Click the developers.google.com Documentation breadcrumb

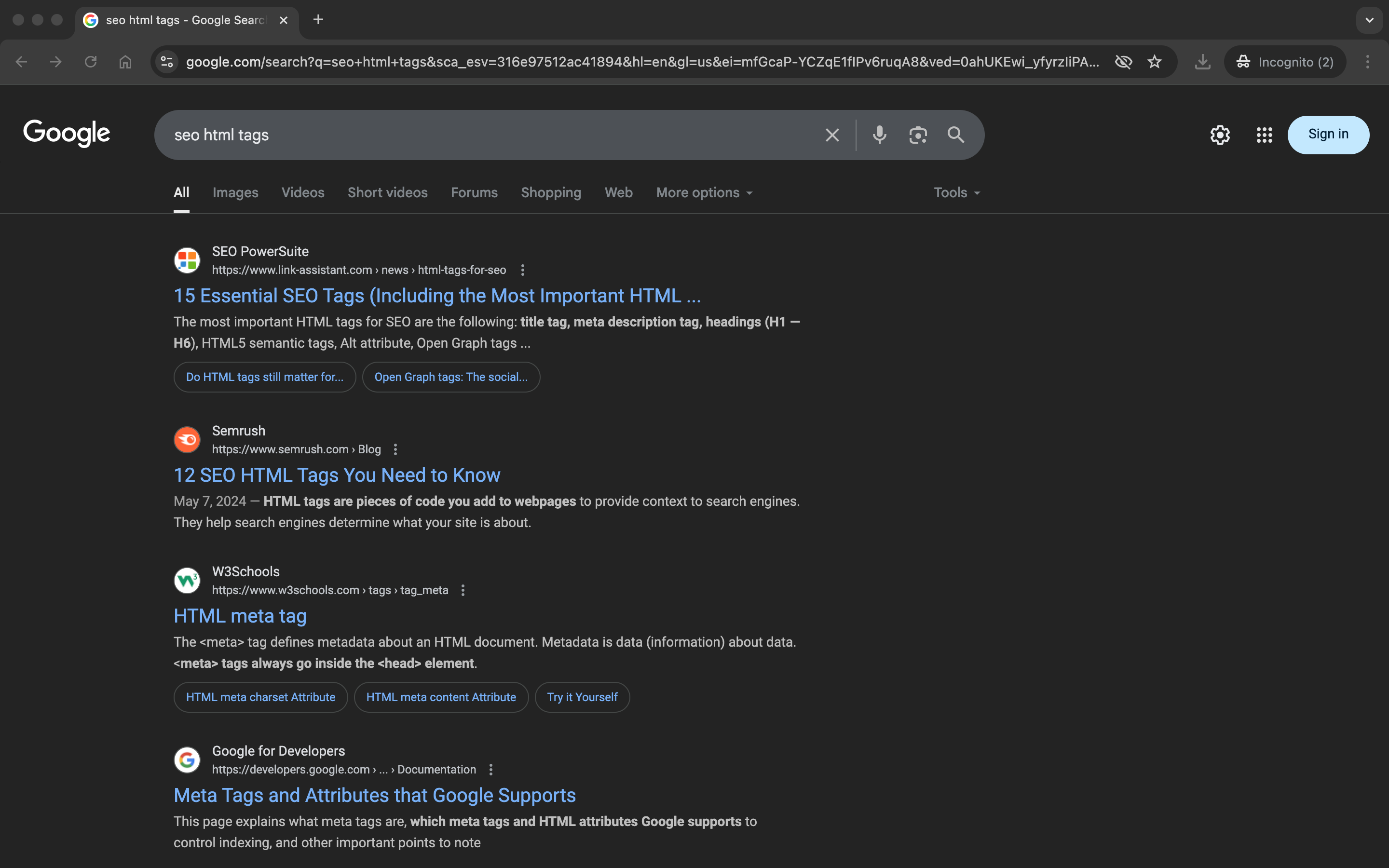point(344,769)
